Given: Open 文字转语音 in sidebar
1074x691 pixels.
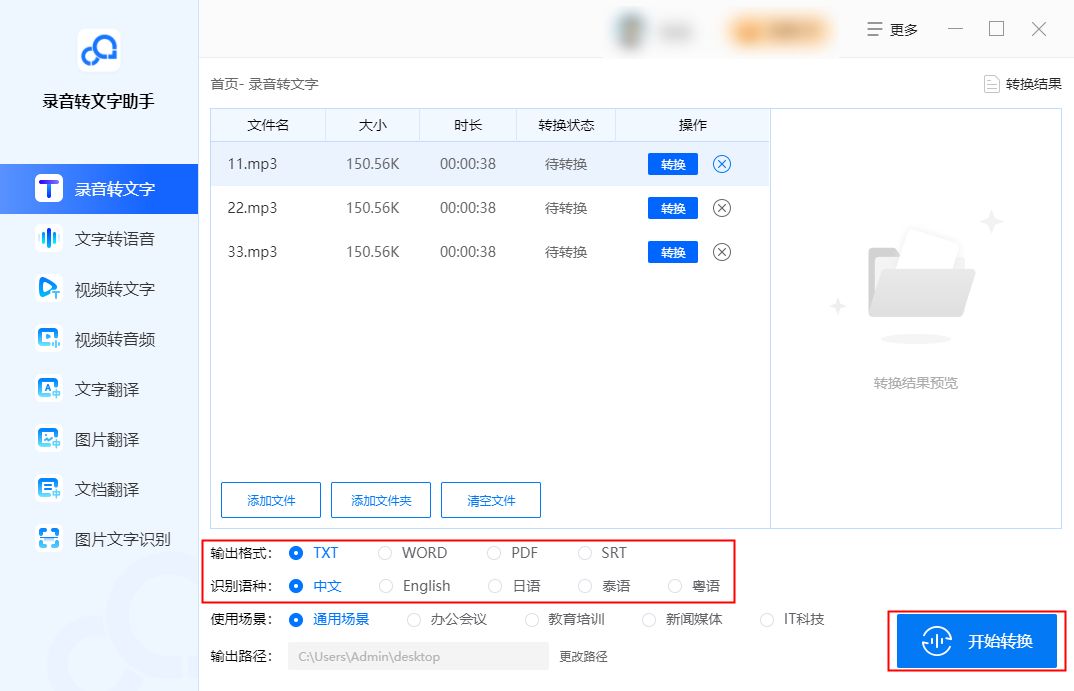Looking at the screenshot, I should click(x=99, y=238).
